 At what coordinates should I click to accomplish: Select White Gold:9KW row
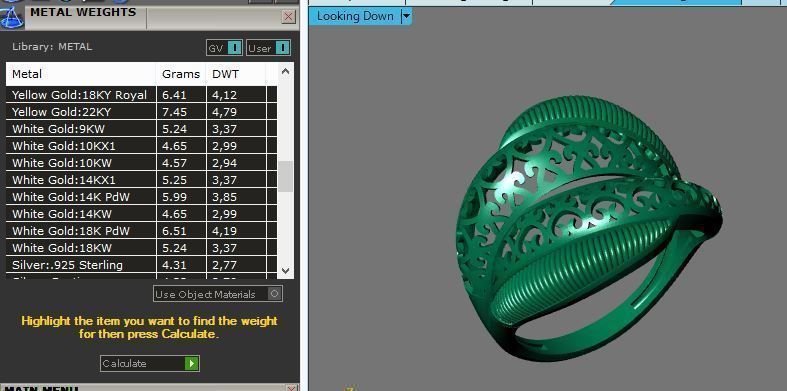(x=141, y=129)
